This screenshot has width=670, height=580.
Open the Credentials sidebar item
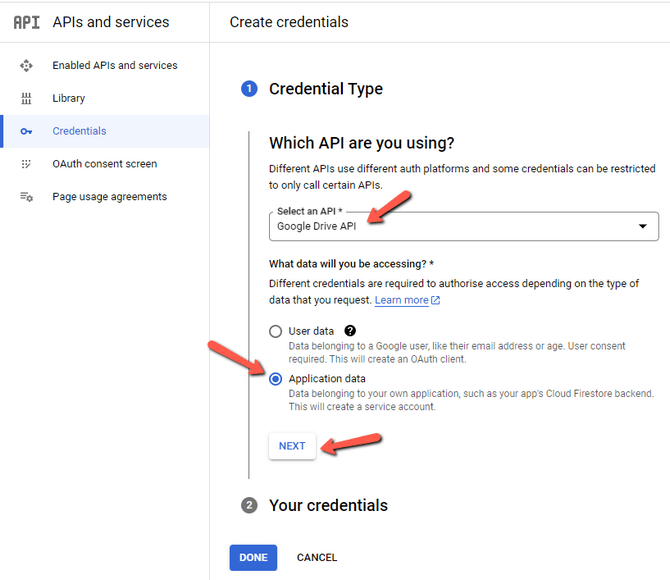pos(105,131)
